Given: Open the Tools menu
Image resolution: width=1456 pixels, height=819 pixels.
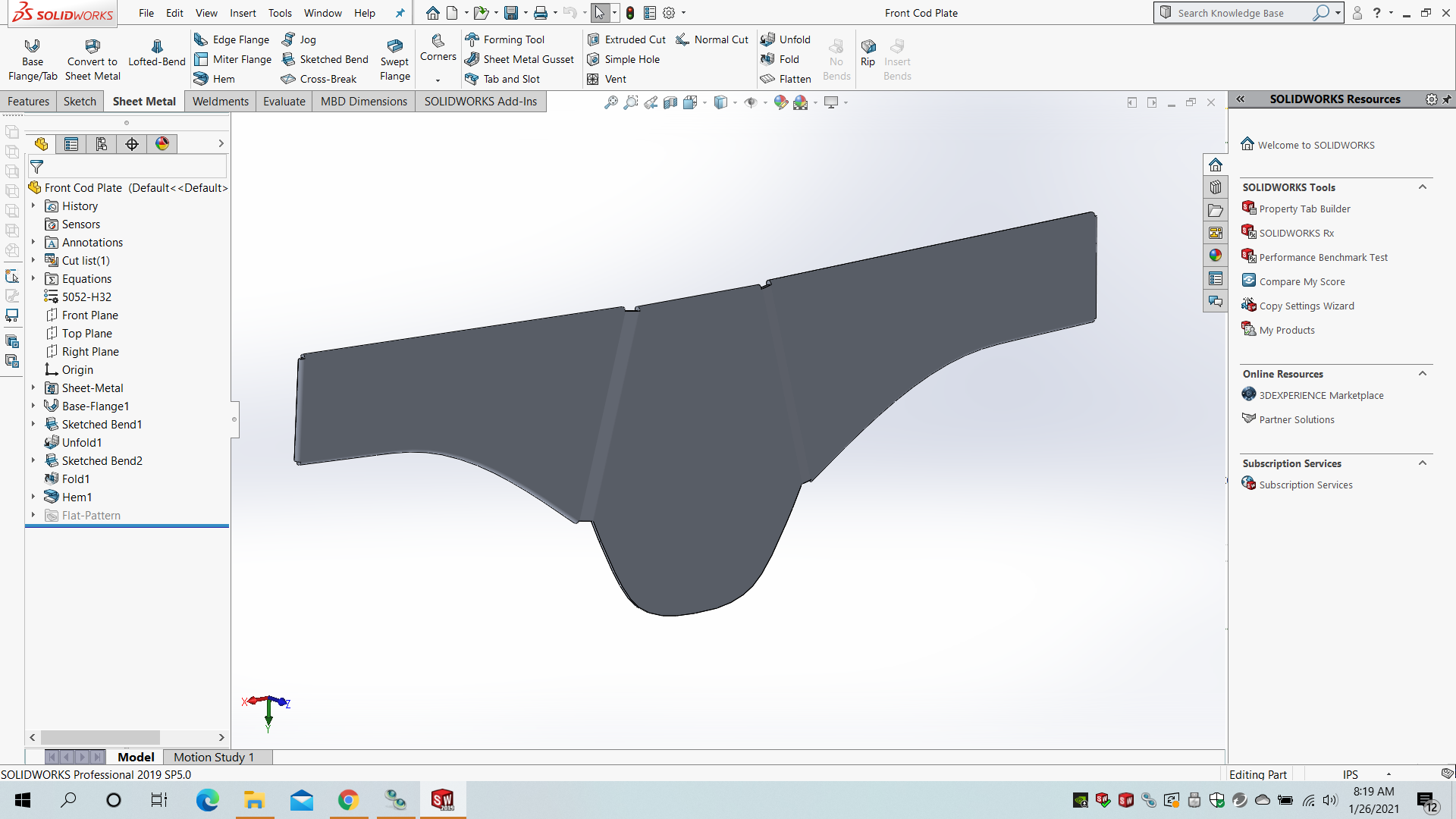Looking at the screenshot, I should tap(280, 13).
